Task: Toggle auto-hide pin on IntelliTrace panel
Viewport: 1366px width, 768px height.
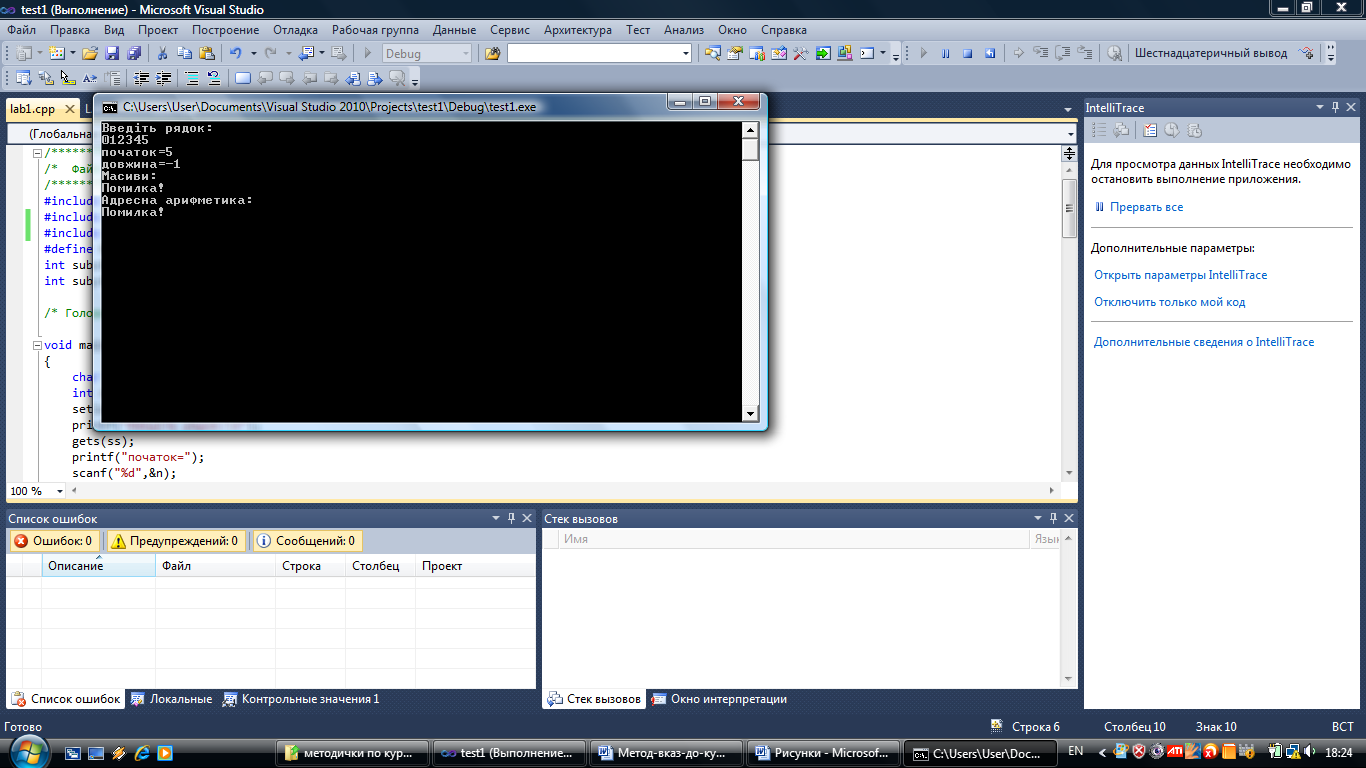Action: tap(1334, 107)
